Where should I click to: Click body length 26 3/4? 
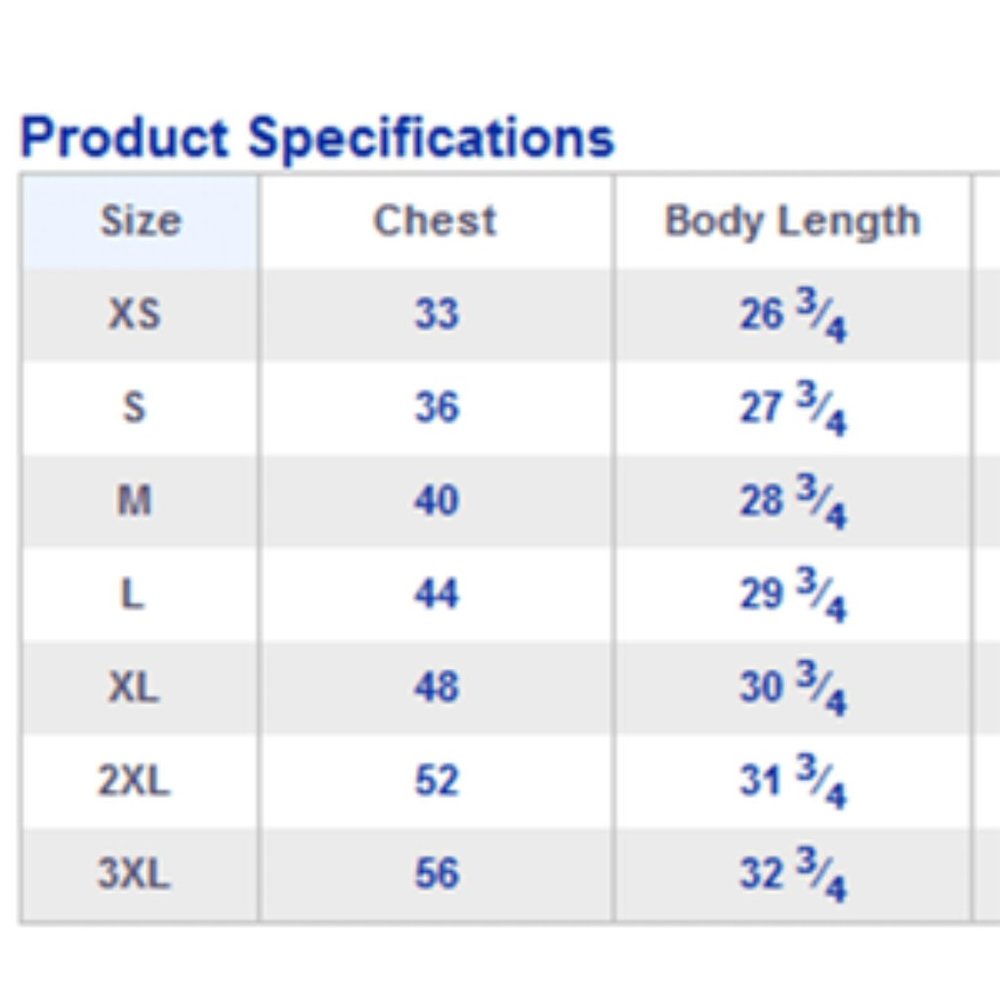tap(792, 316)
